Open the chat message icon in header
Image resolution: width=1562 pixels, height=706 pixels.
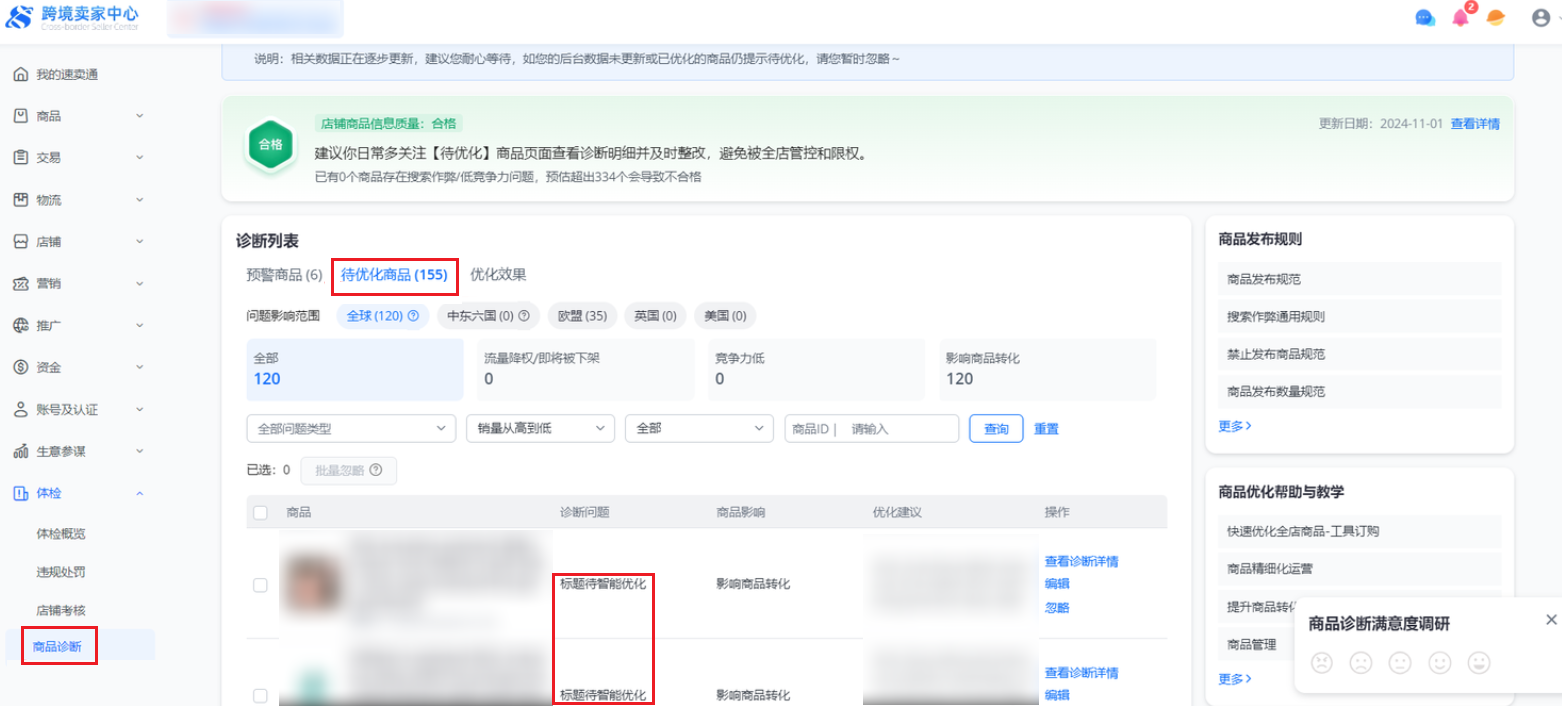(x=1425, y=18)
